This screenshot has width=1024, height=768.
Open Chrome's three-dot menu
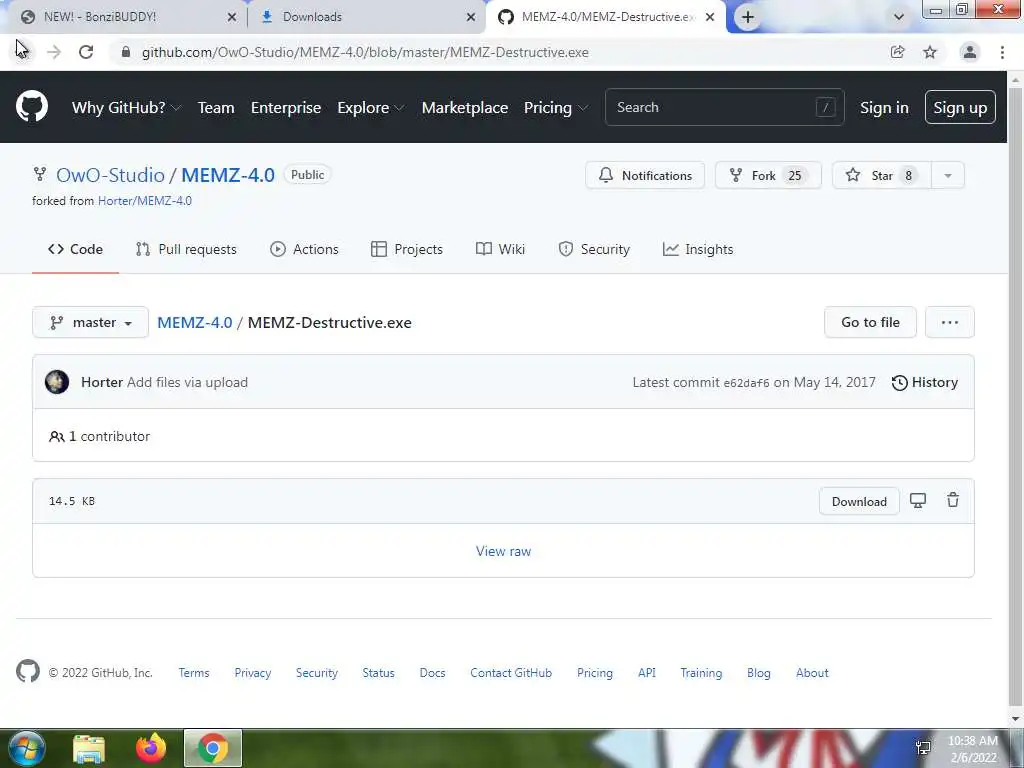[1002, 52]
